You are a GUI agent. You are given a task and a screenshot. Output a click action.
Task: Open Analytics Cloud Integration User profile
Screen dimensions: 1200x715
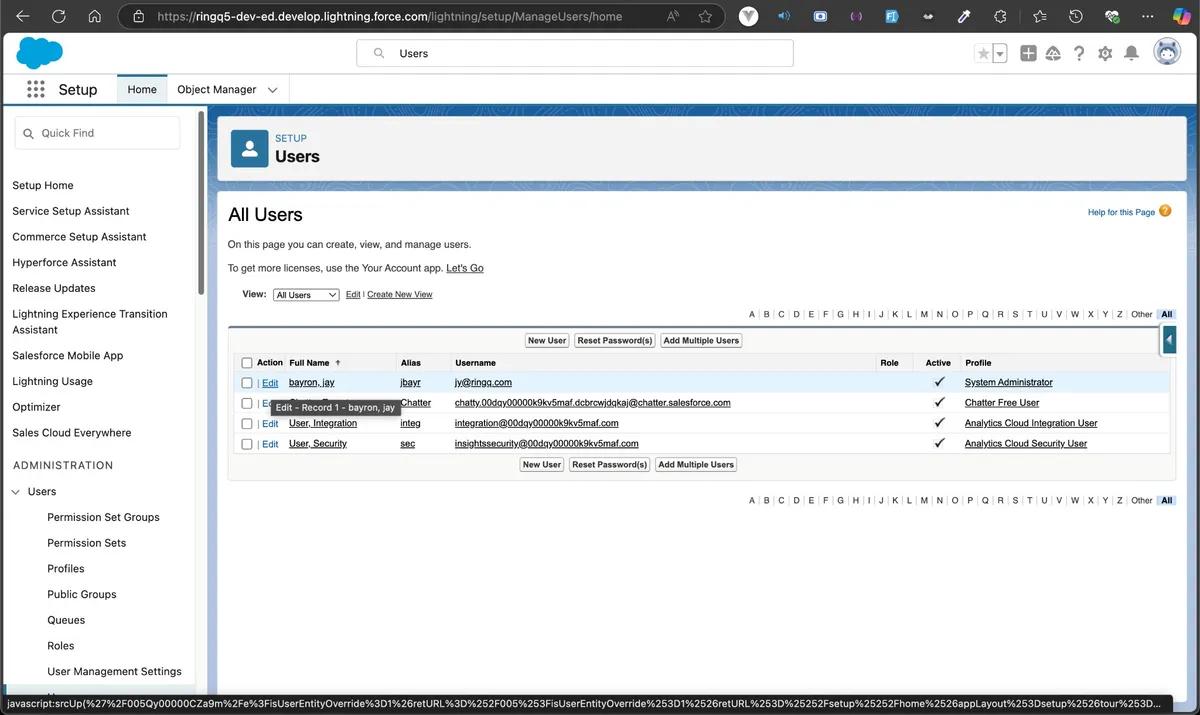point(1031,424)
